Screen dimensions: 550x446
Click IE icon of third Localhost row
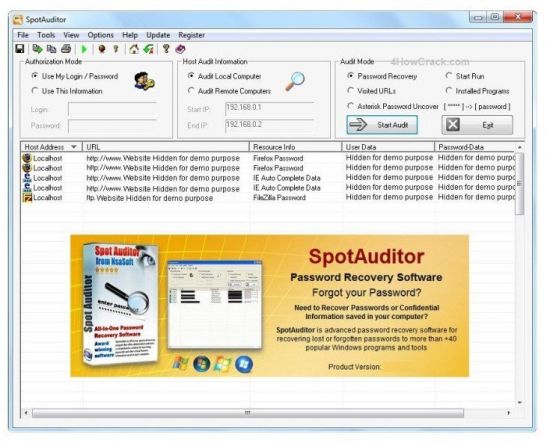[x=27, y=178]
